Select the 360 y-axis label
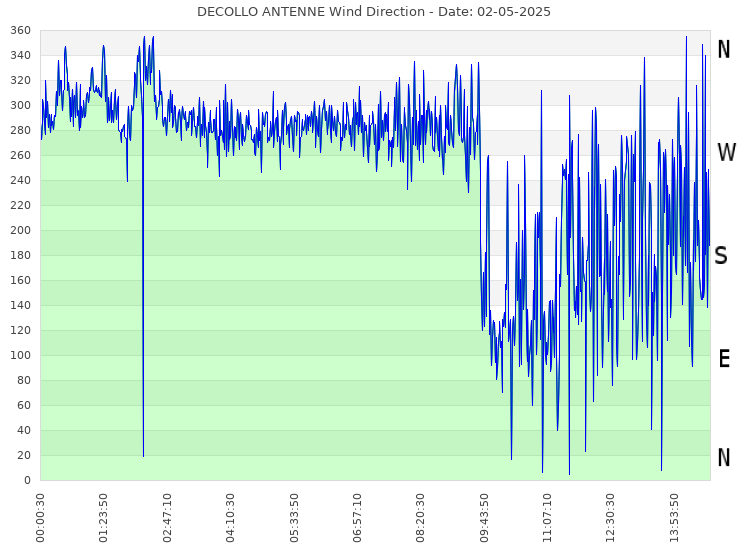 coord(21,31)
